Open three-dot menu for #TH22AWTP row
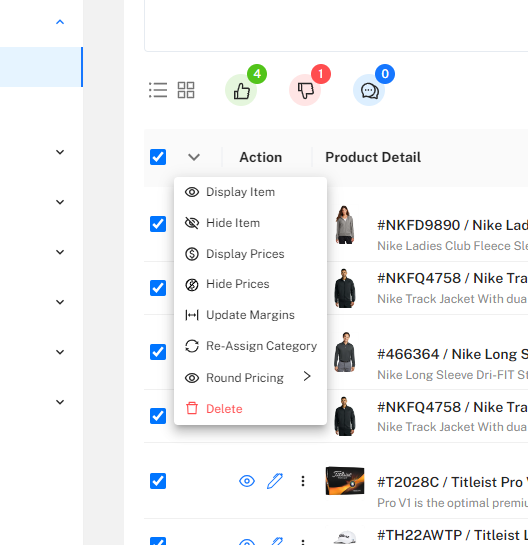Screen dimensions: 528x545 (303, 542)
